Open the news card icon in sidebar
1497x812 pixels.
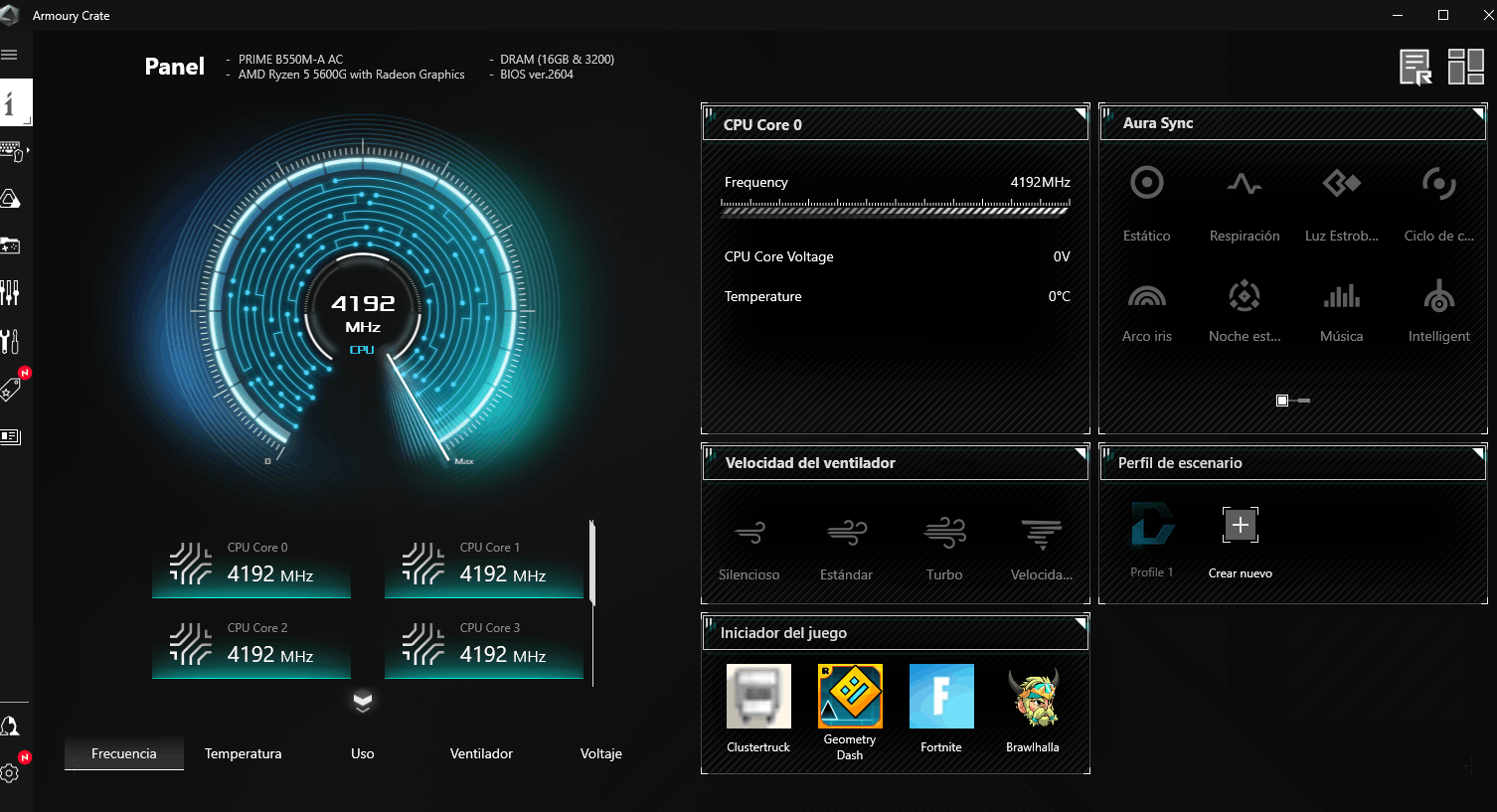coord(10,436)
